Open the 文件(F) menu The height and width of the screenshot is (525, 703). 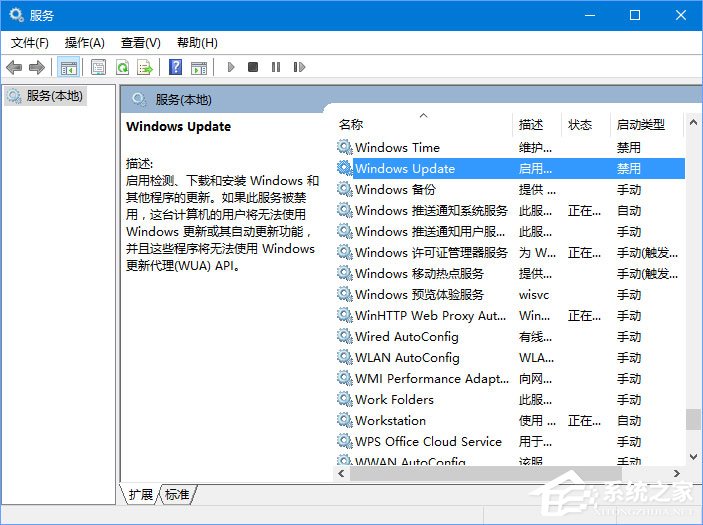tap(30, 43)
